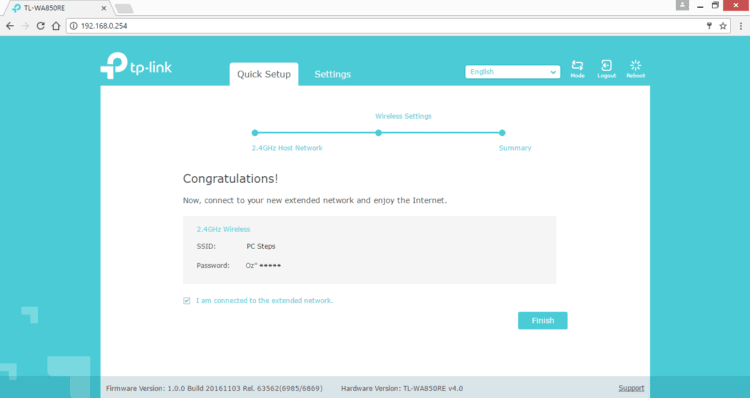Open the Support link in footer
Image resolution: width=750 pixels, height=398 pixels.
(x=631, y=388)
